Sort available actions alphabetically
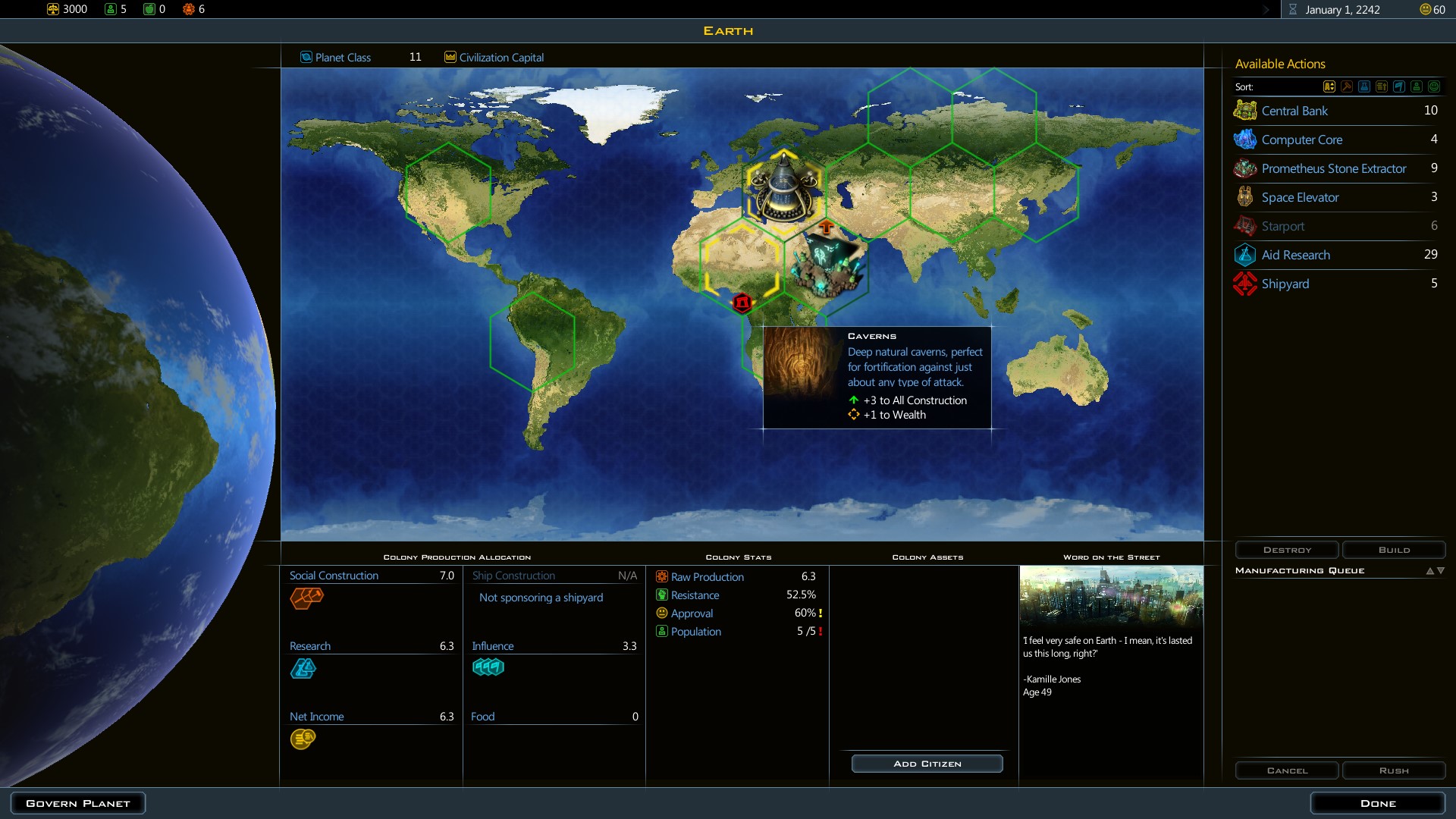 1329,86
